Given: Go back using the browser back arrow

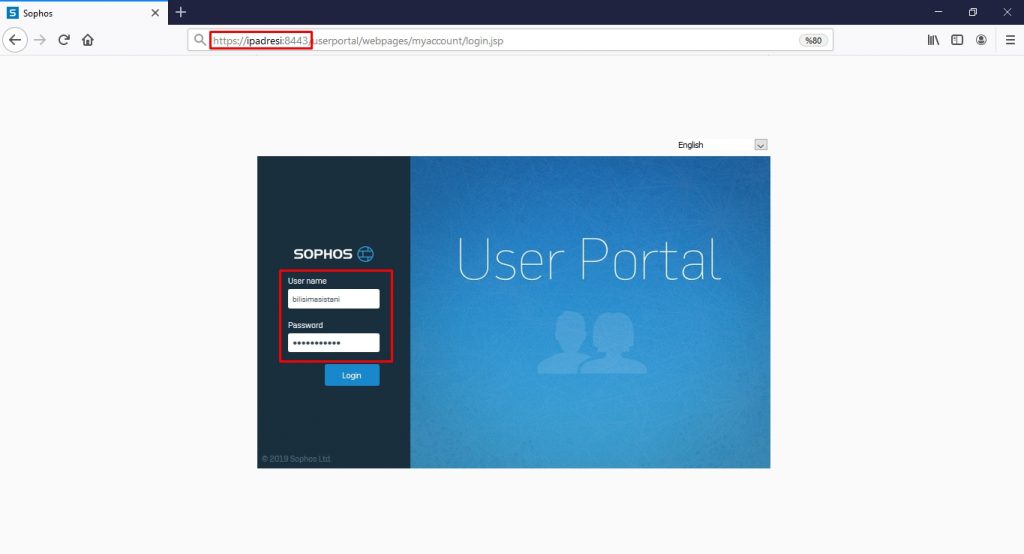Looking at the screenshot, I should tap(15, 40).
